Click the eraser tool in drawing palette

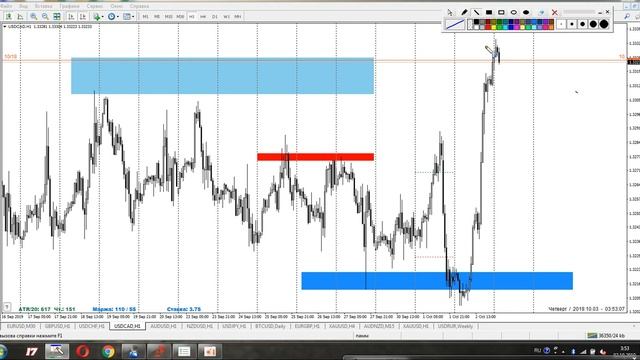point(542,13)
